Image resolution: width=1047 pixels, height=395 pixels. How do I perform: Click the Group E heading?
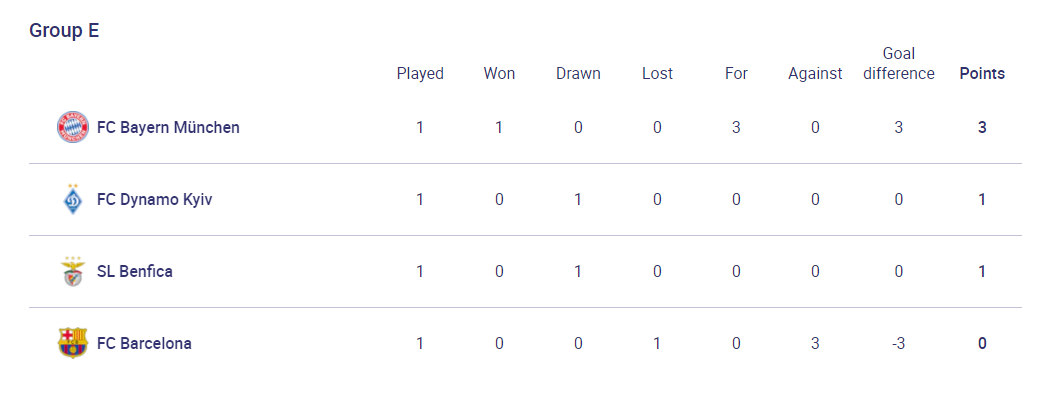(64, 31)
